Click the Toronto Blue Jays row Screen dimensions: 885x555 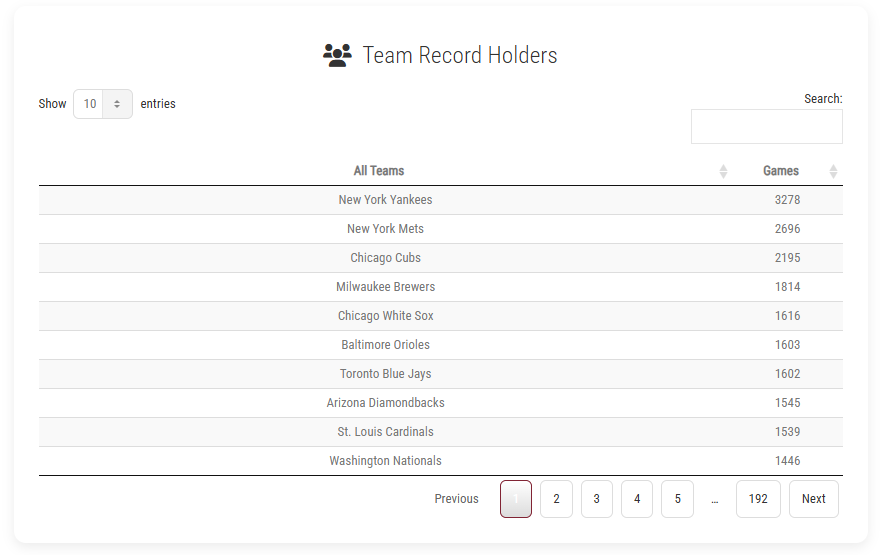coord(441,374)
